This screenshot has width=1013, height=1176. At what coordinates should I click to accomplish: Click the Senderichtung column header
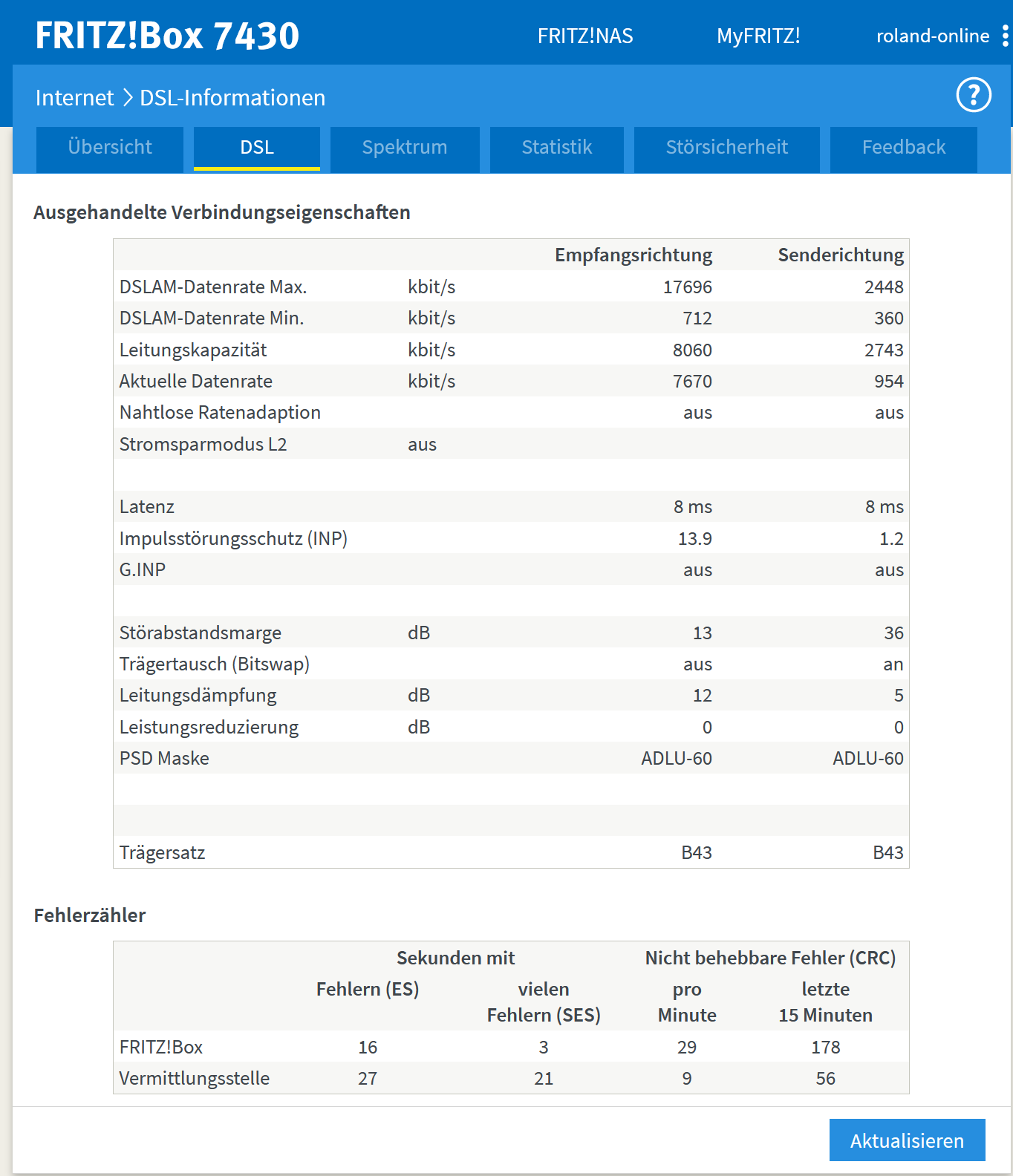pyautogui.click(x=840, y=255)
